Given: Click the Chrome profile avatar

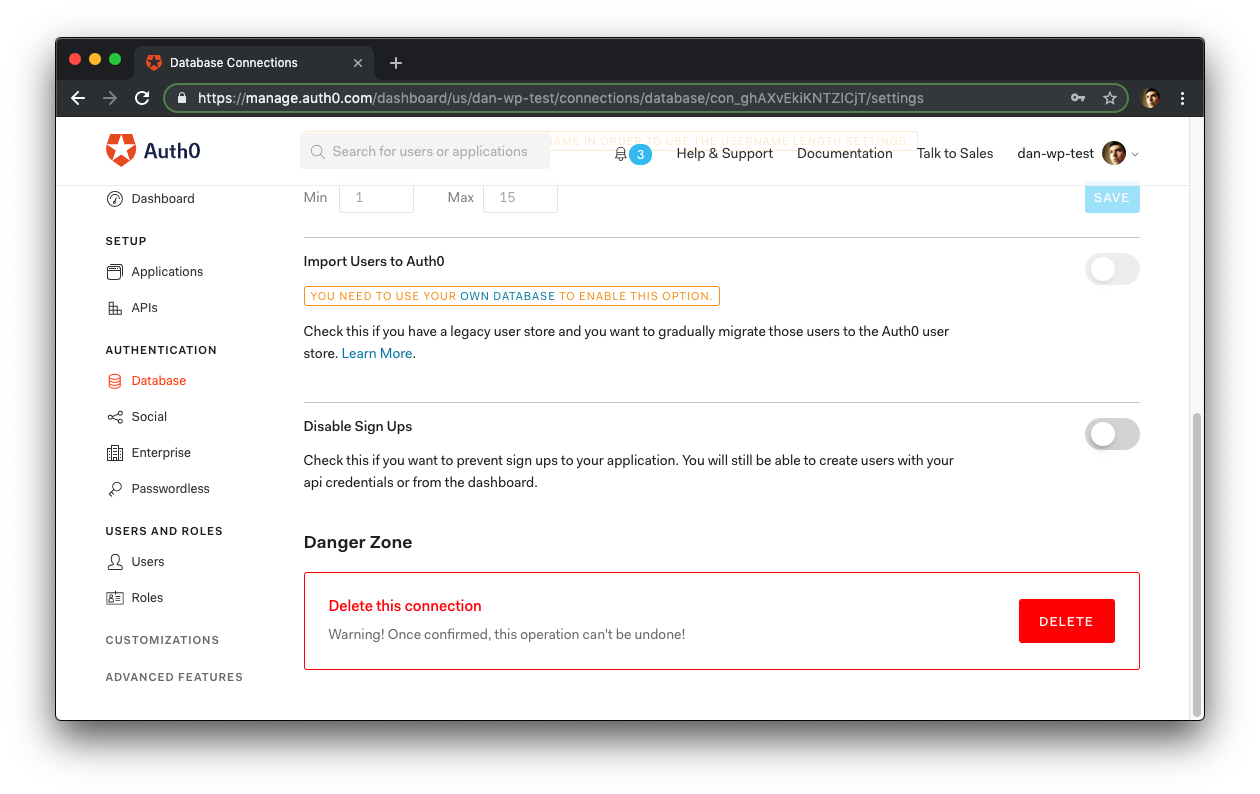Looking at the screenshot, I should click(1151, 98).
